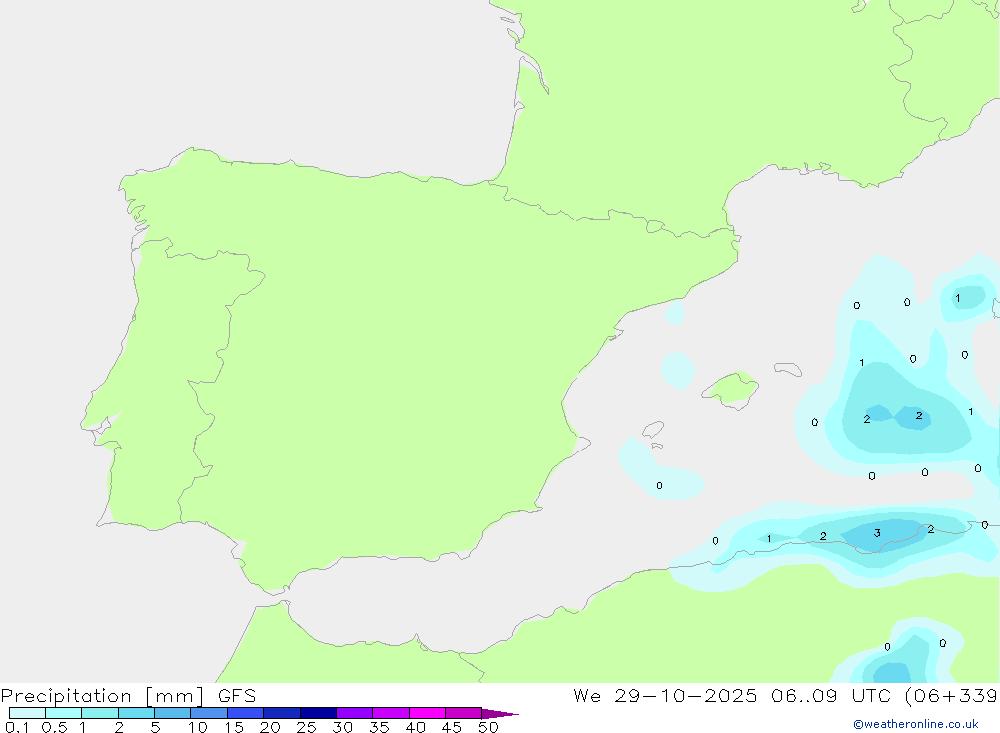The height and width of the screenshot is (733, 1000).
Task: Click the '35' legend scale label
Action: (379, 727)
